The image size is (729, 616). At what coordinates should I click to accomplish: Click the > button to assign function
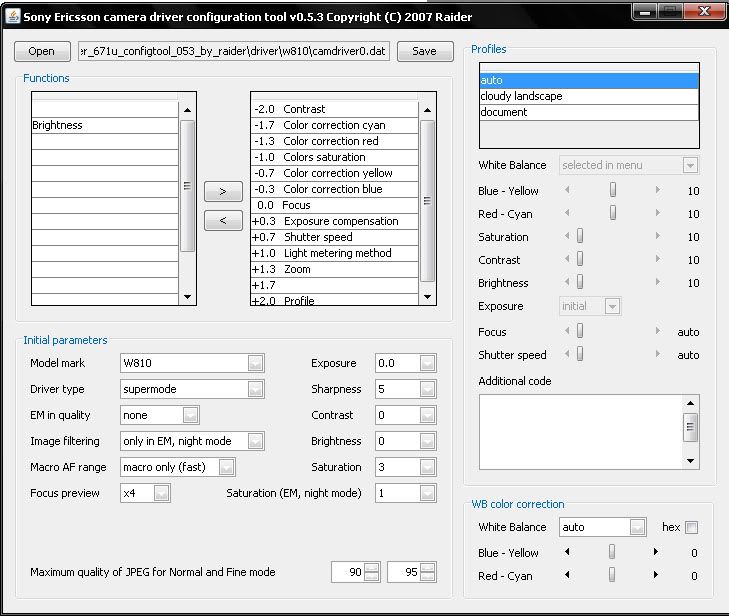[x=223, y=192]
